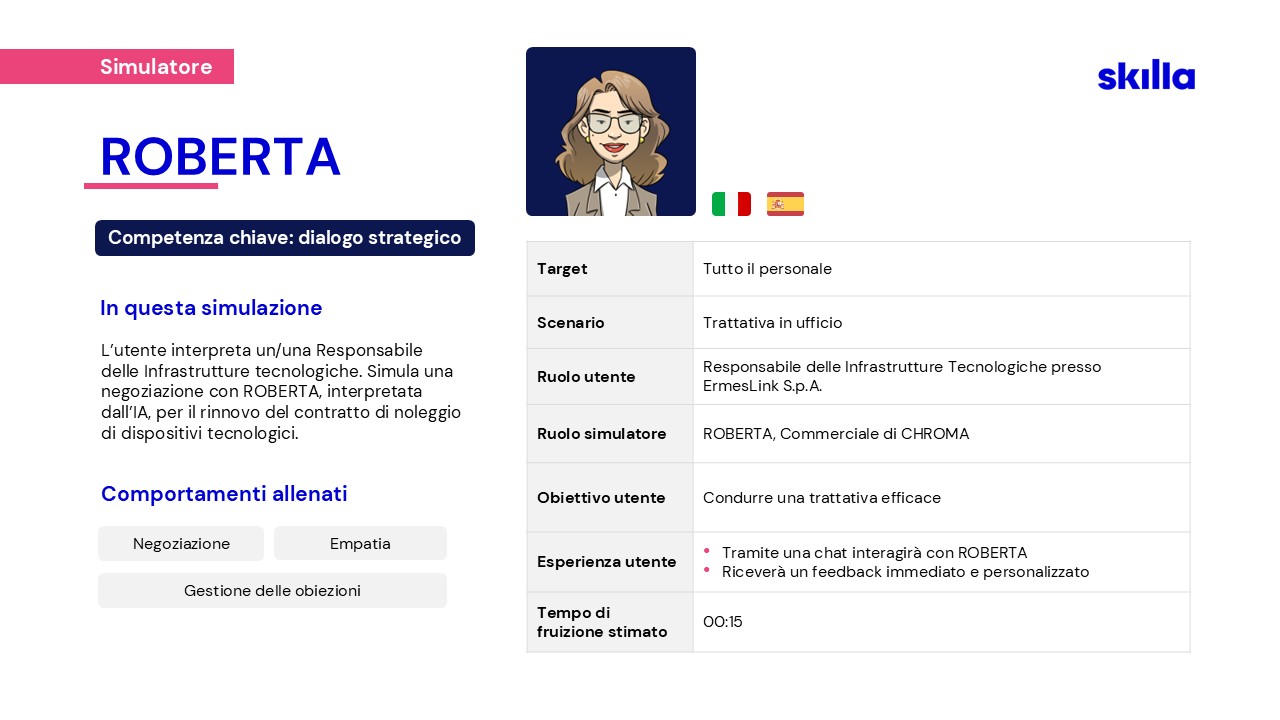The width and height of the screenshot is (1280, 720).
Task: Click the Tempo di fruizione stimato label
Action: click(x=601, y=622)
